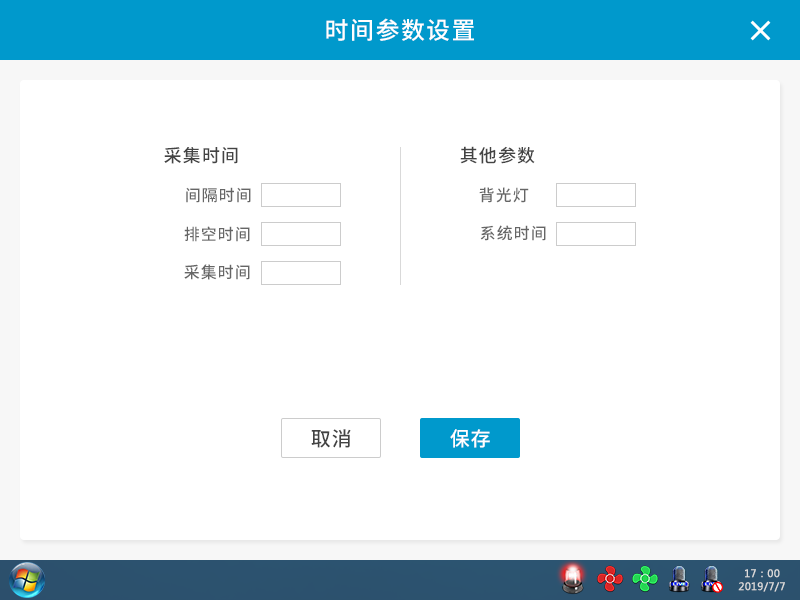The width and height of the screenshot is (800, 600).
Task: Click the 时间参数设置 title text
Action: (400, 31)
